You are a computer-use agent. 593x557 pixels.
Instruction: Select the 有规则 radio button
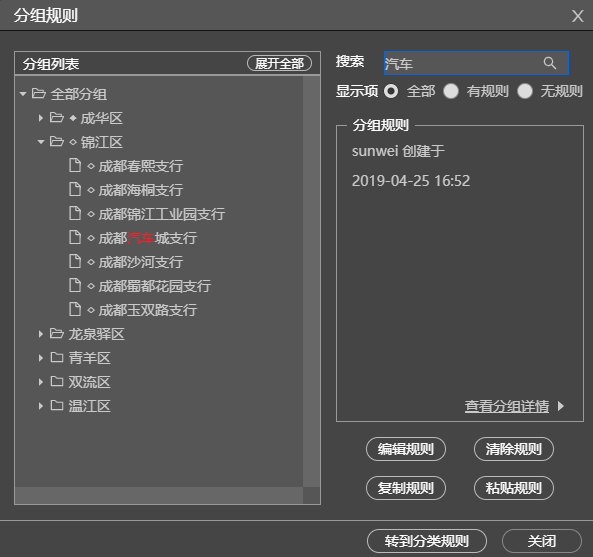tap(451, 91)
